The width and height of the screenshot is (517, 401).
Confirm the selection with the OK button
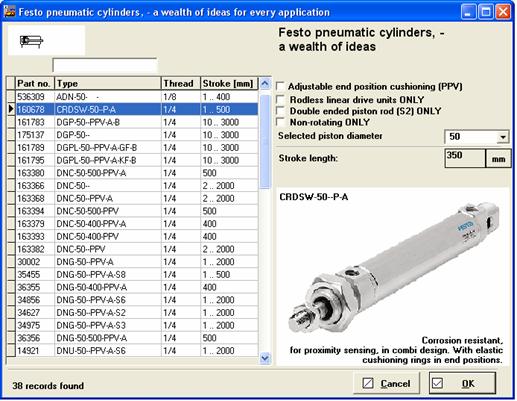462,383
